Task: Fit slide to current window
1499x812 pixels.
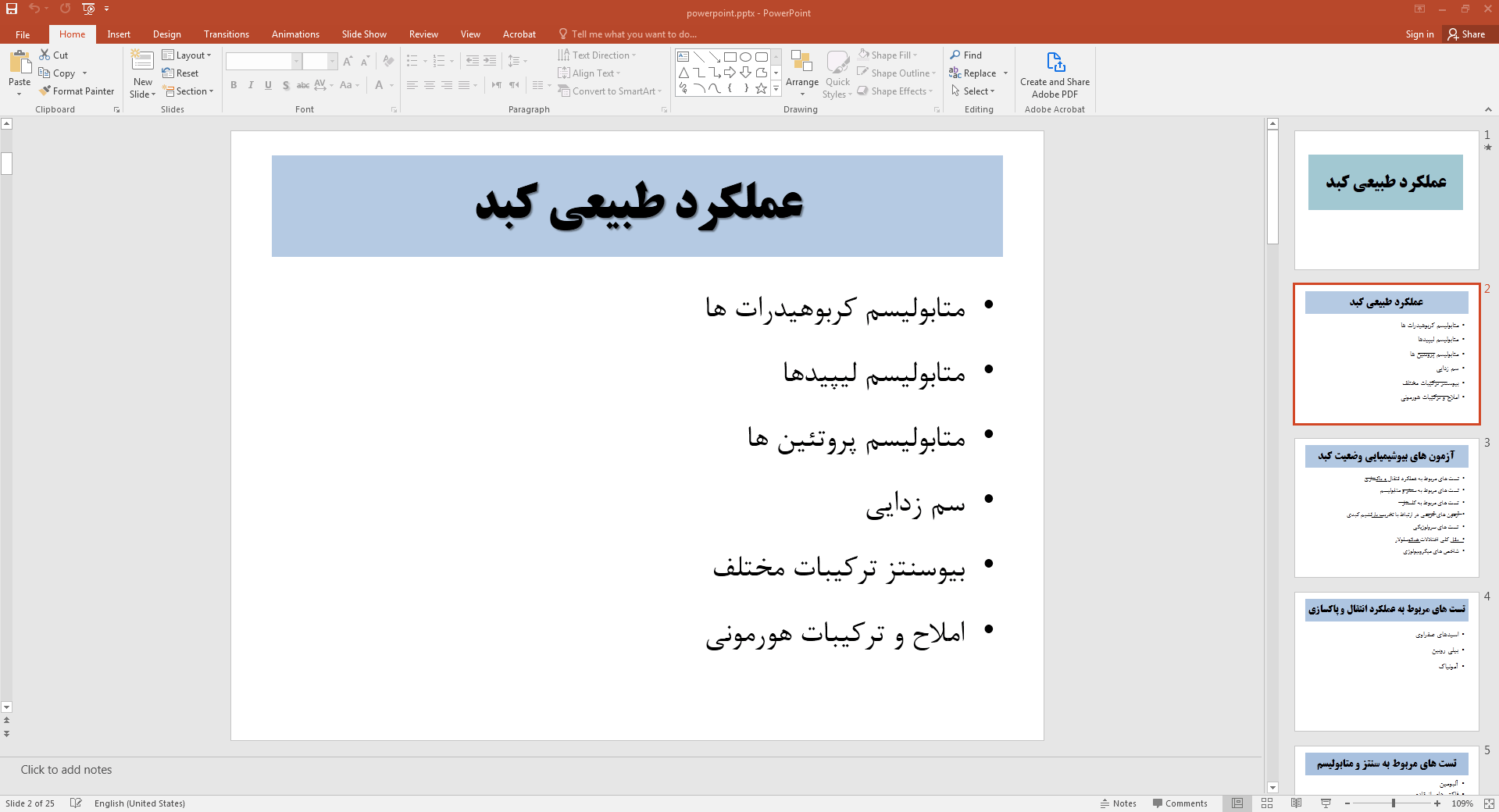Action: [x=1489, y=803]
